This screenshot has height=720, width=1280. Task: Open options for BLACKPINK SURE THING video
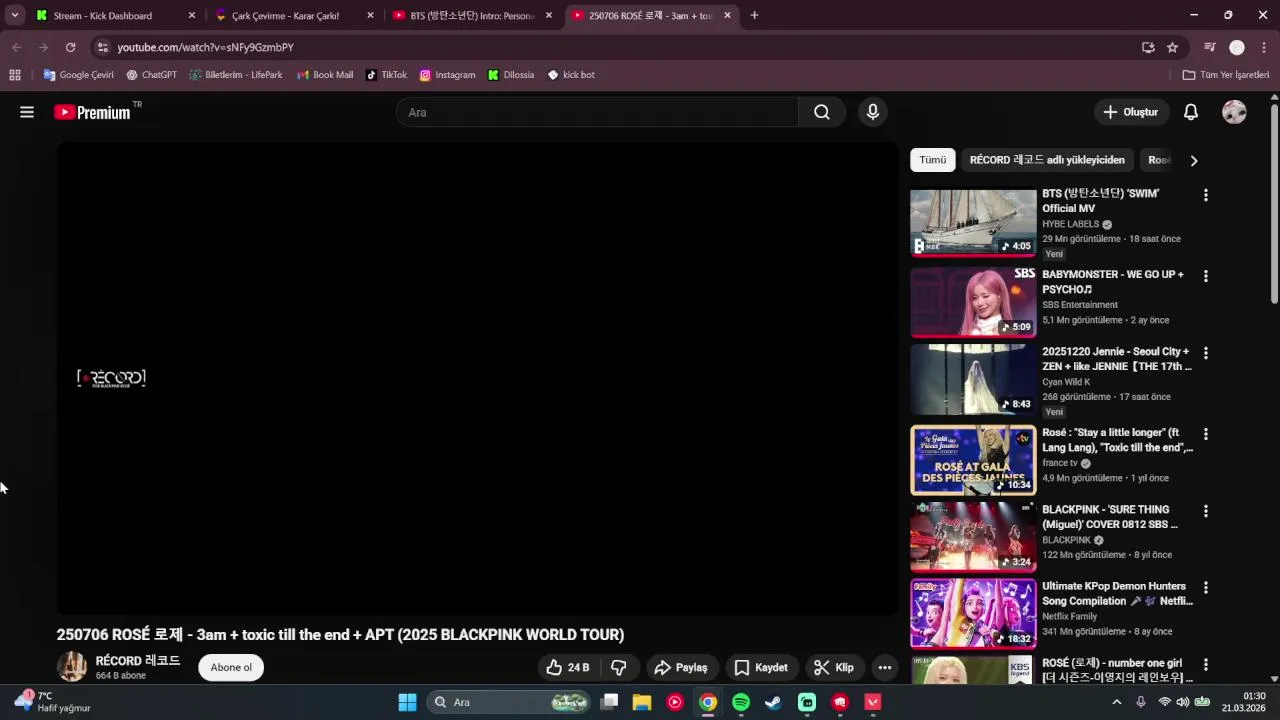coord(1205,511)
